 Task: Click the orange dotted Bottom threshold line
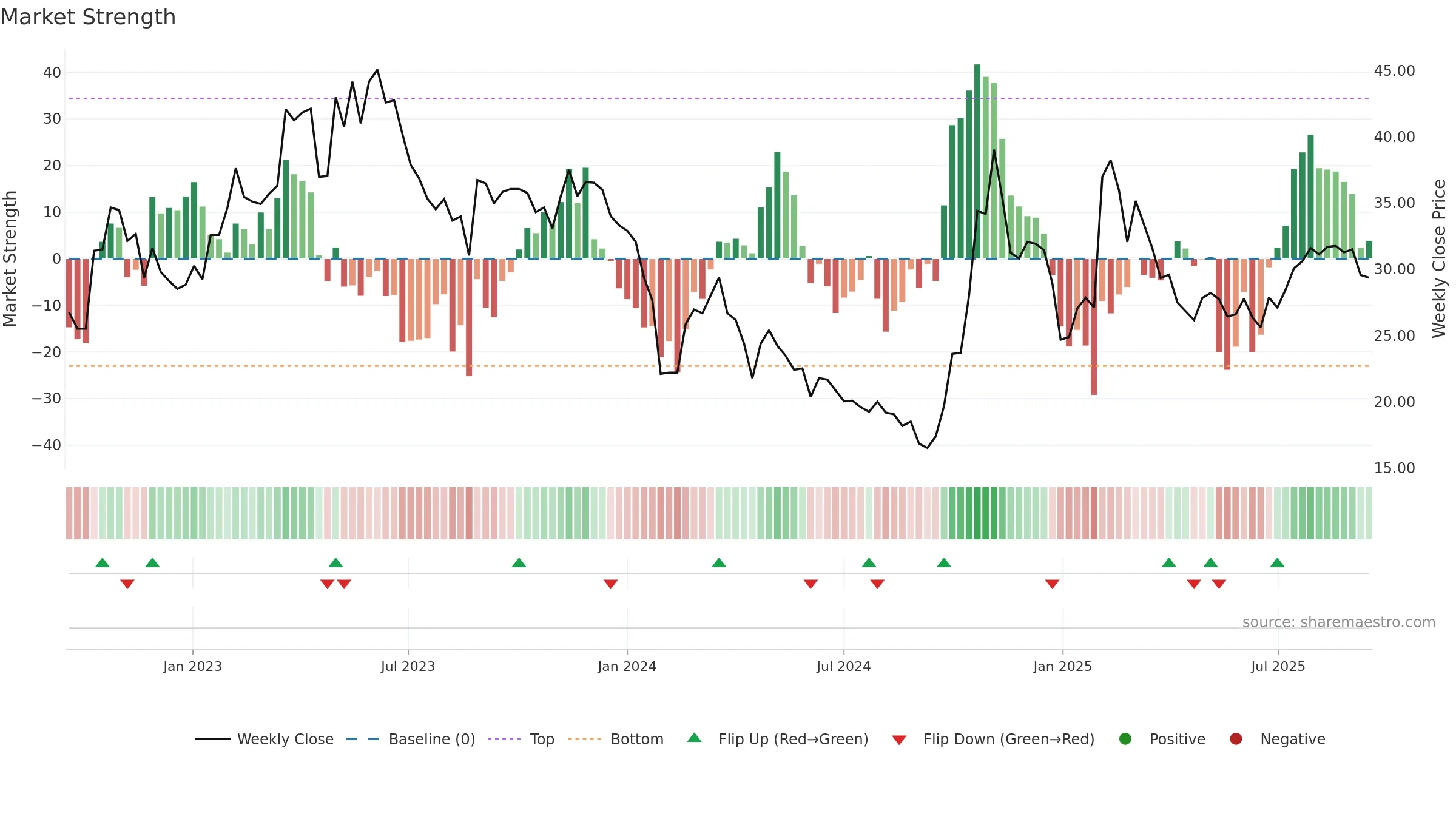719,366
